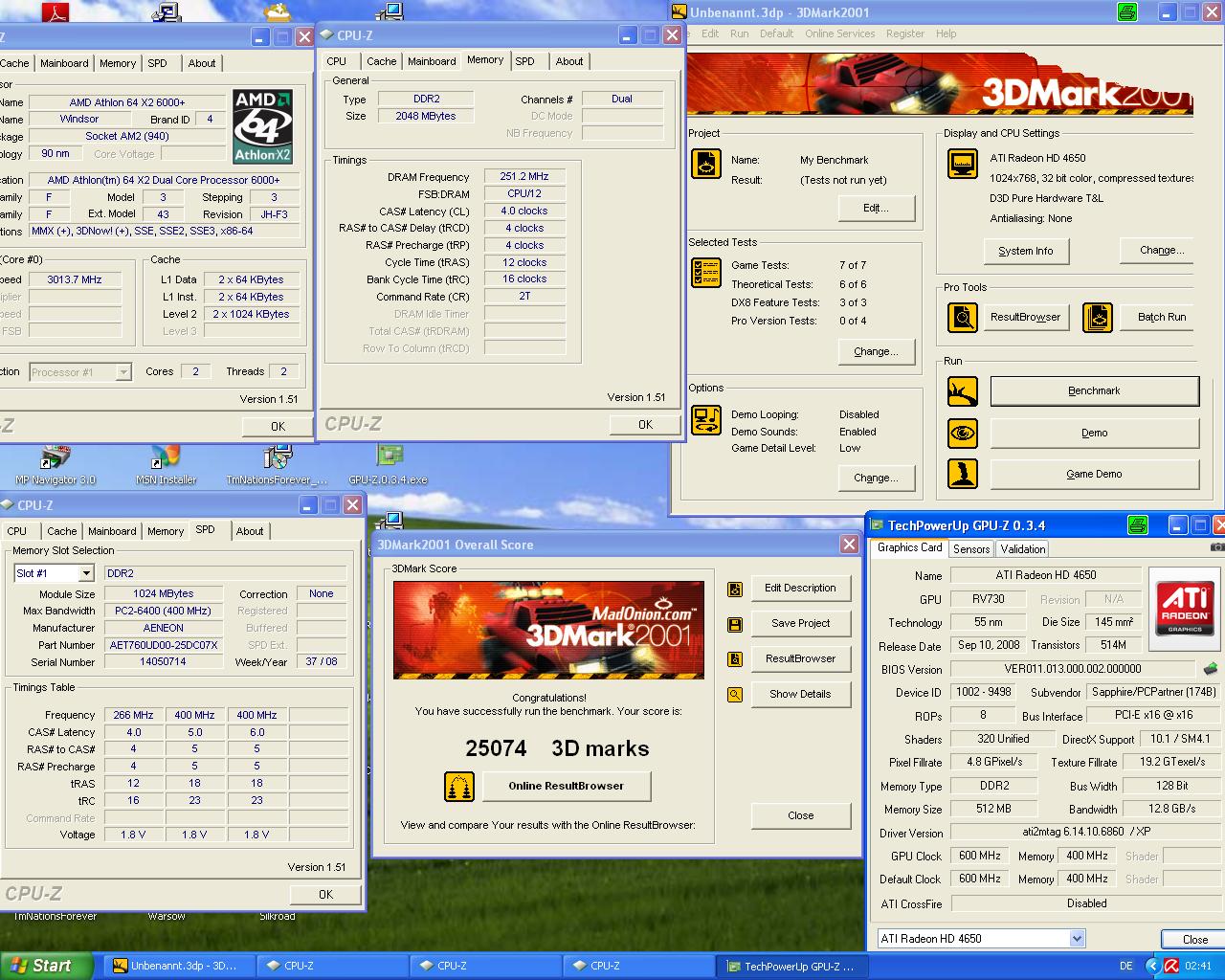Click Close in the 3DMark2001 Overall Score dialog

pyautogui.click(x=800, y=816)
